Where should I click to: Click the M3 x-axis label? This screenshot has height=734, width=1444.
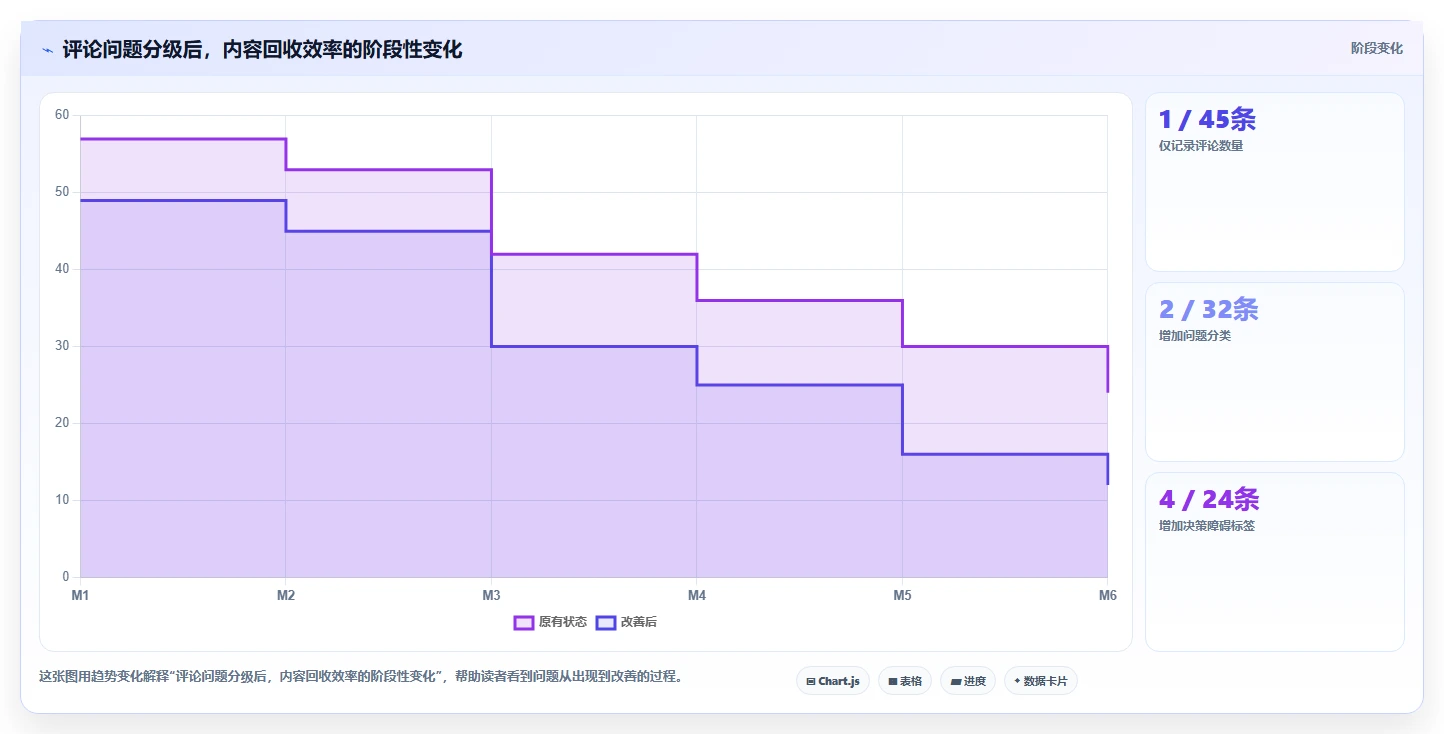click(491, 595)
